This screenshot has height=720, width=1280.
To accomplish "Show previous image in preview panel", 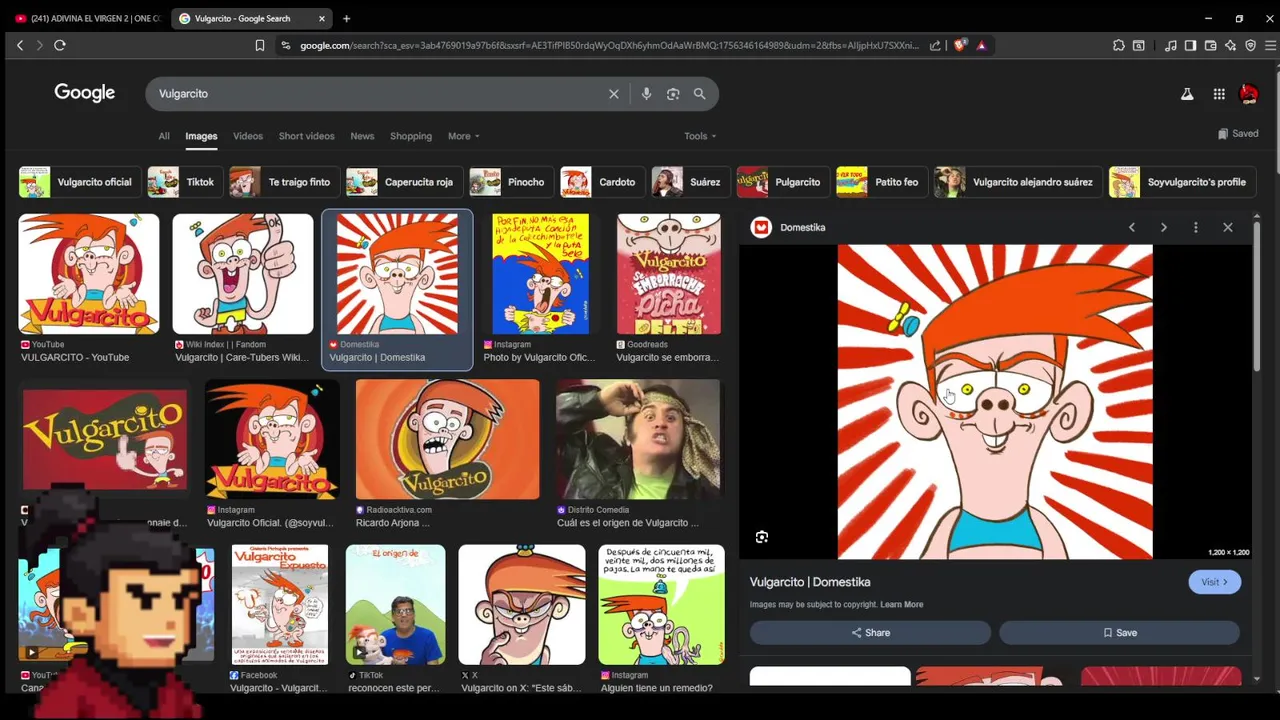I will pos(1132,228).
